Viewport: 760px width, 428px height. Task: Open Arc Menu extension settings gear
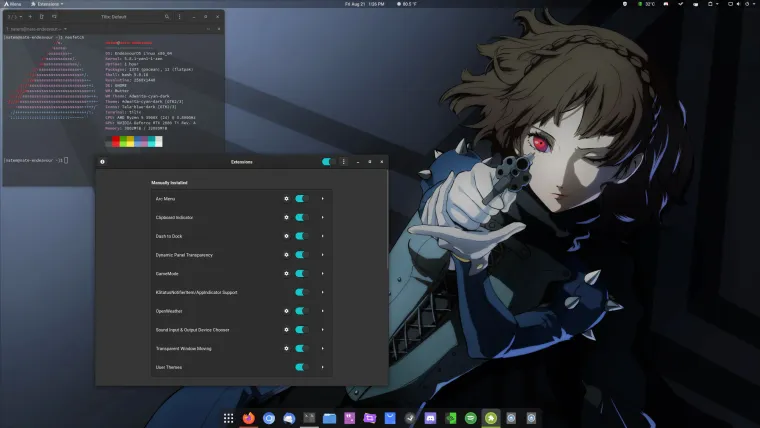(x=287, y=199)
